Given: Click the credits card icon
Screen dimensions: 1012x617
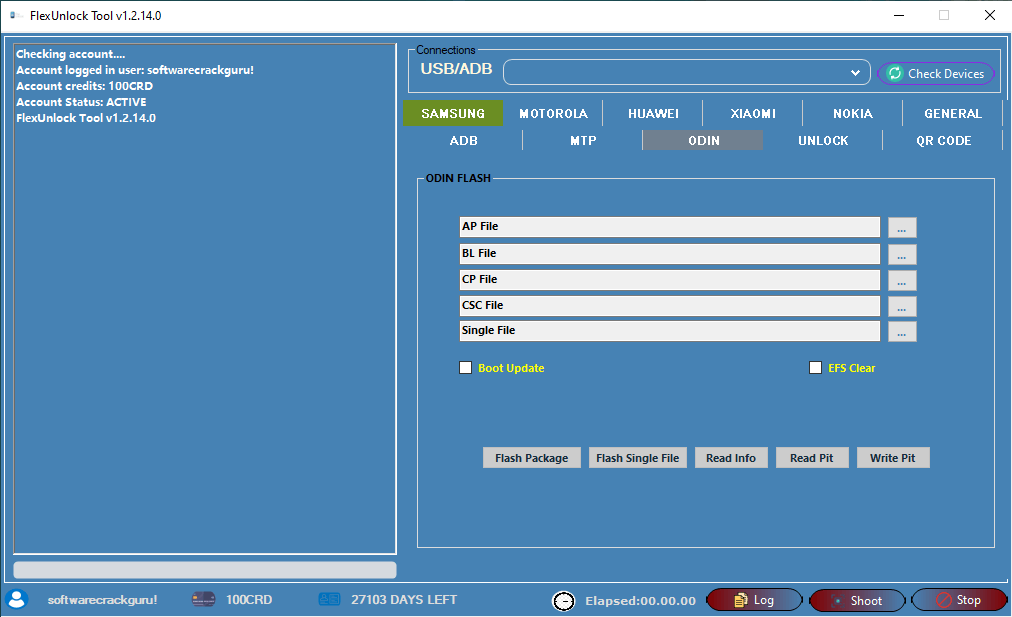Looking at the screenshot, I should click(203, 600).
